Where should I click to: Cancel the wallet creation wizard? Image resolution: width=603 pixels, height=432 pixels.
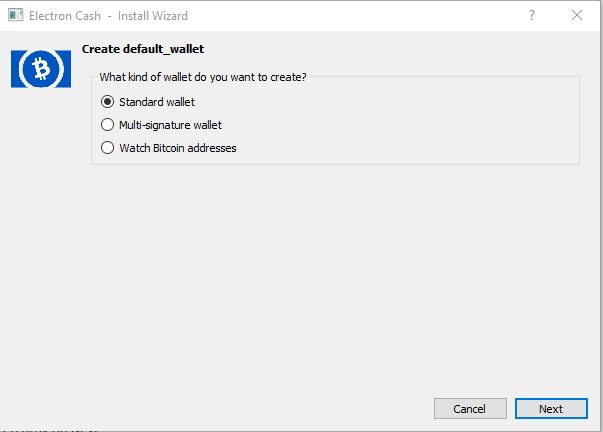470,409
